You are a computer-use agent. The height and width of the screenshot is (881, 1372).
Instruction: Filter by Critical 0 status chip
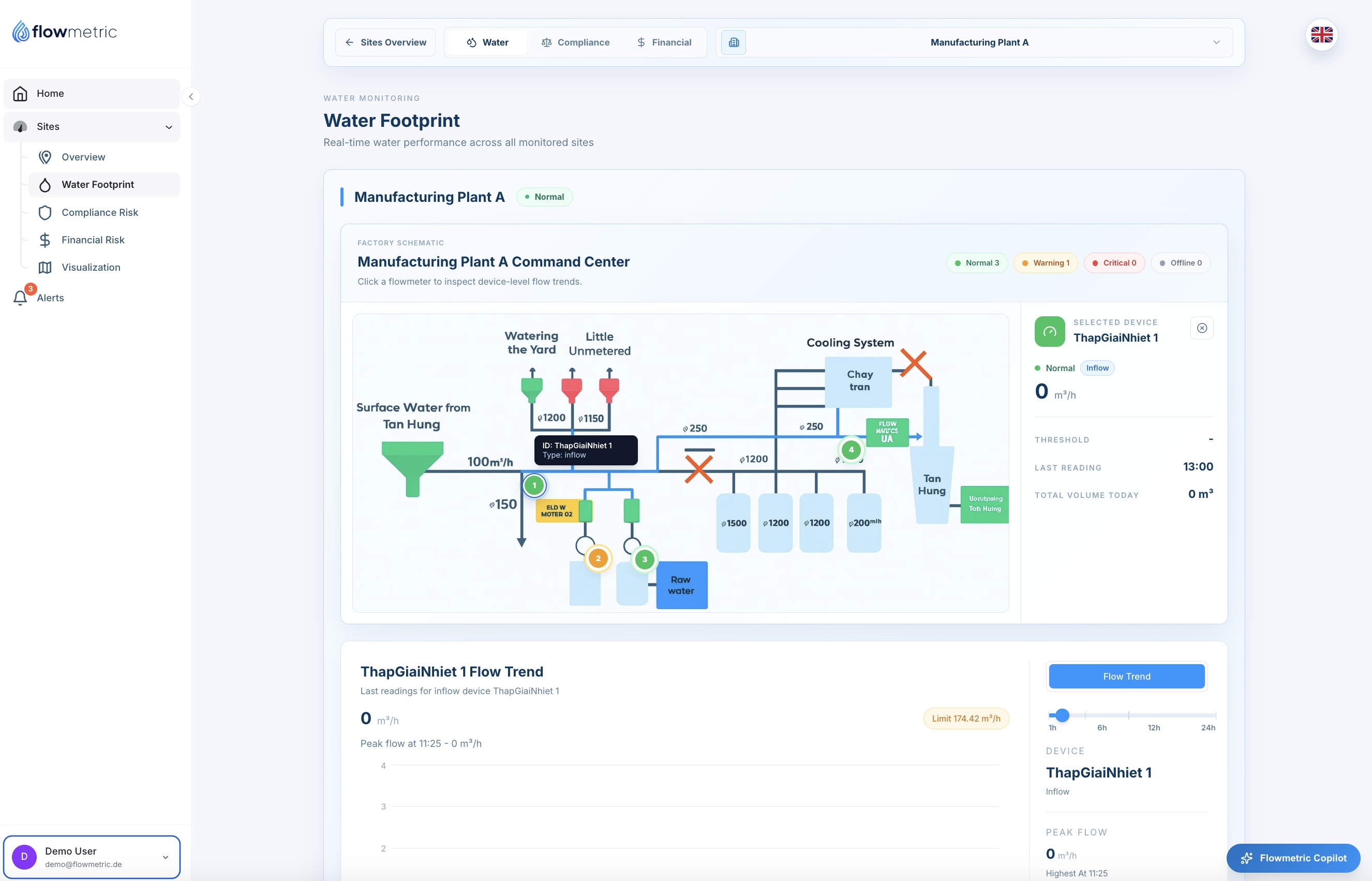(1114, 263)
